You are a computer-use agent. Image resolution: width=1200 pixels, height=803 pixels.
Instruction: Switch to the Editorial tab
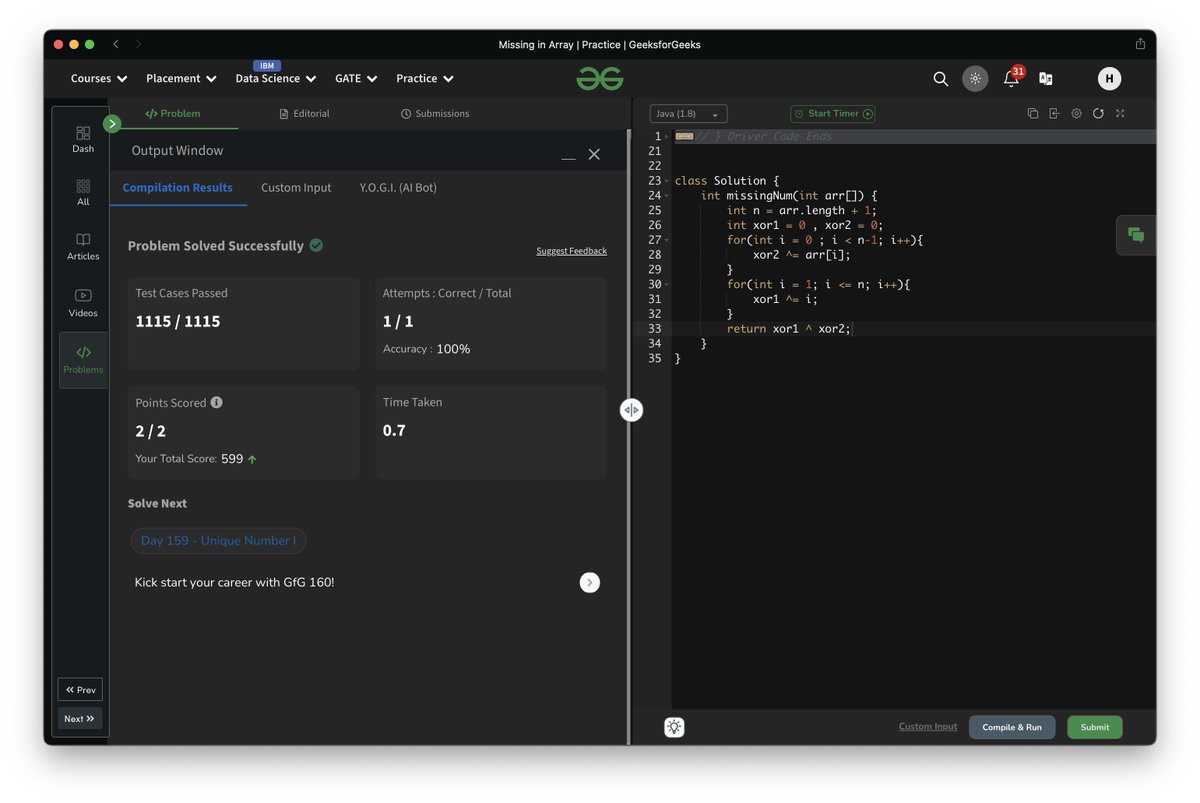(304, 114)
